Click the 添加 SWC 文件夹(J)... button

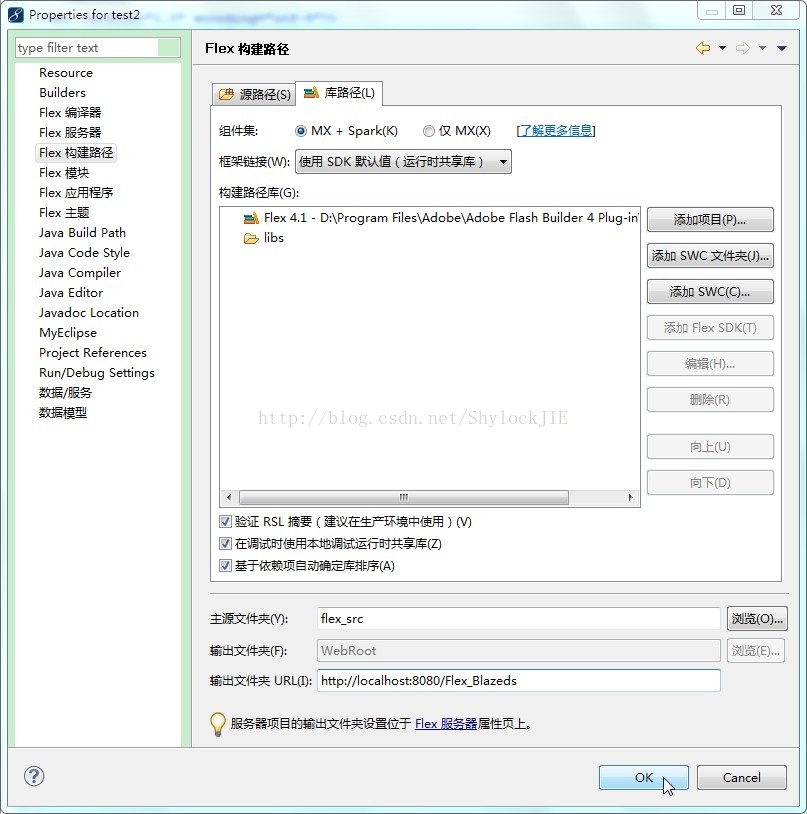710,255
